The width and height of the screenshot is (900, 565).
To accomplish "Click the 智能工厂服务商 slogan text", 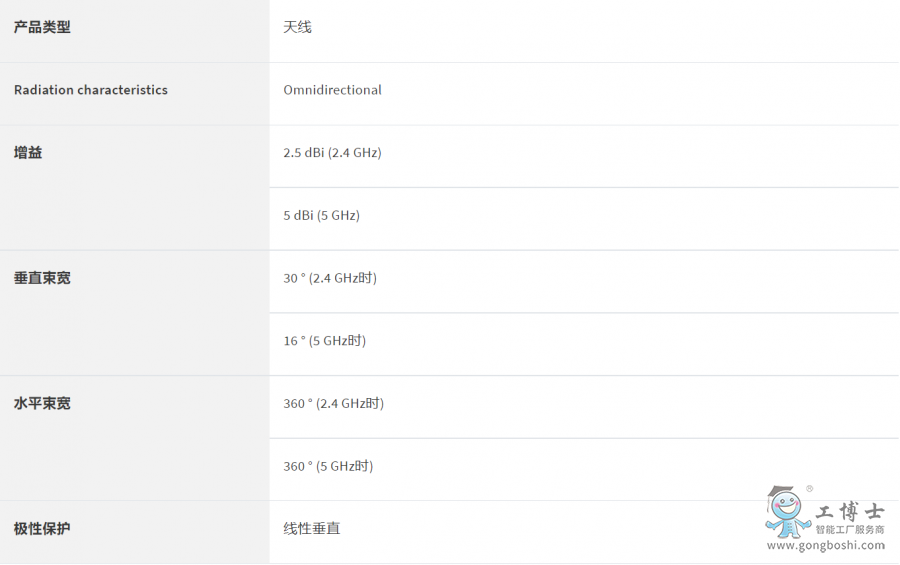I will 850,530.
